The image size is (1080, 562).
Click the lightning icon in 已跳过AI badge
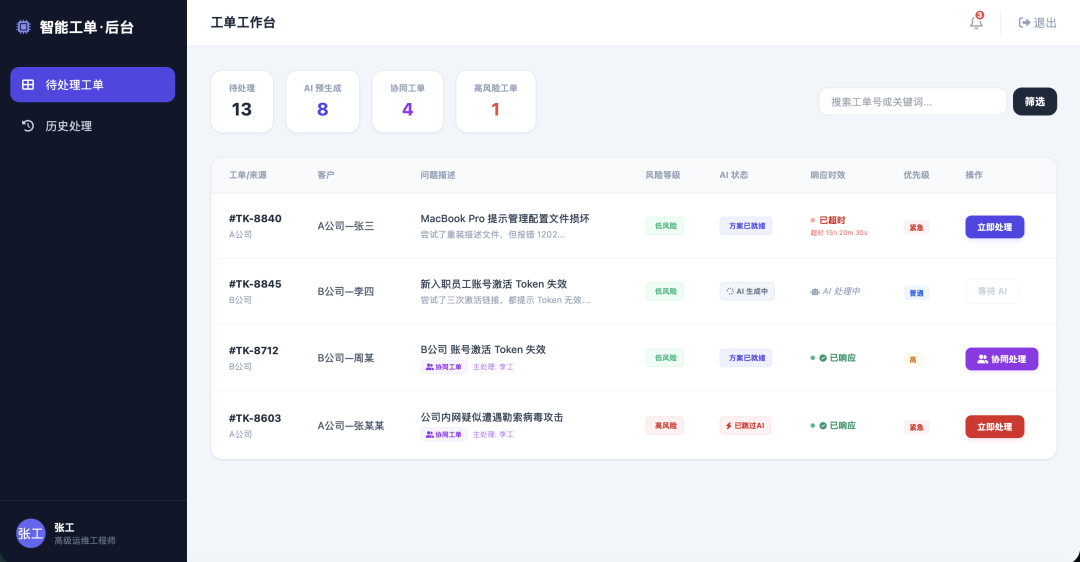pyautogui.click(x=729, y=426)
